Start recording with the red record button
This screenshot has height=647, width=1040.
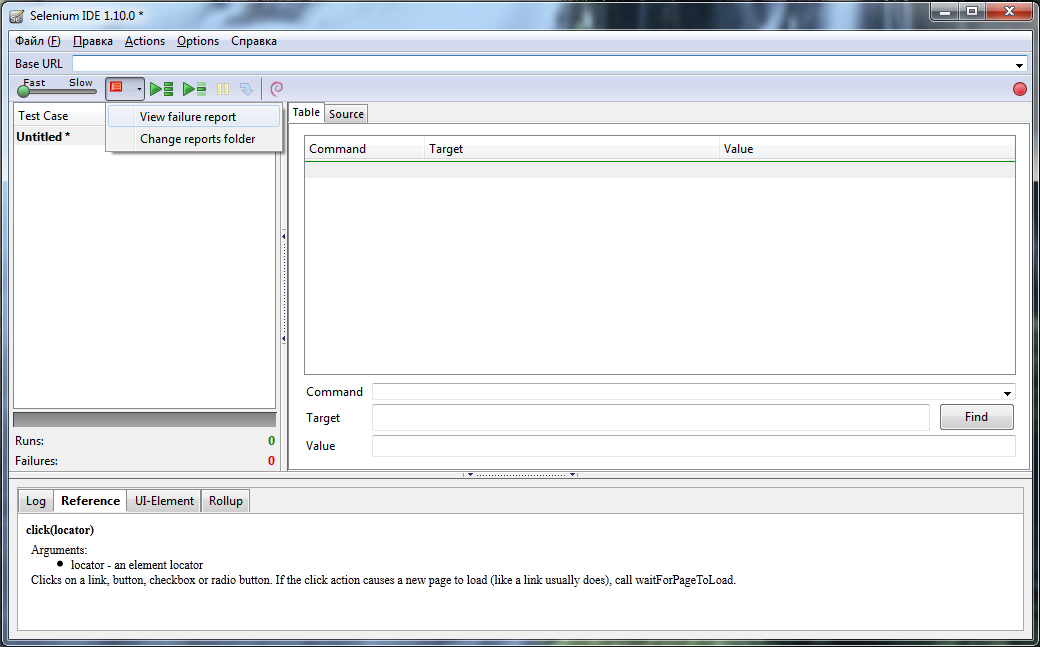click(x=1019, y=88)
